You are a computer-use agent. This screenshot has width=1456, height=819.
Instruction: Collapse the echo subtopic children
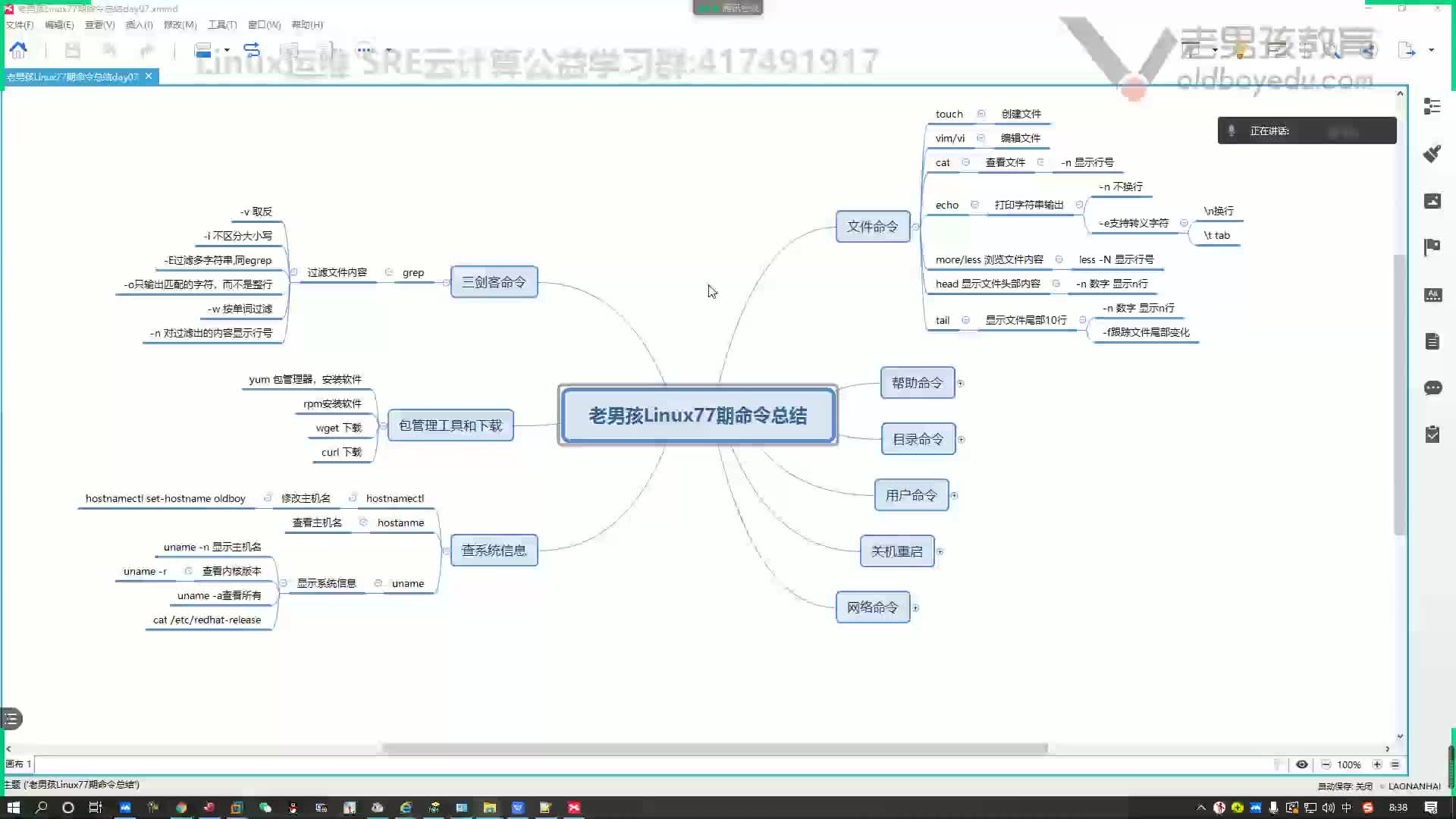(x=1079, y=205)
